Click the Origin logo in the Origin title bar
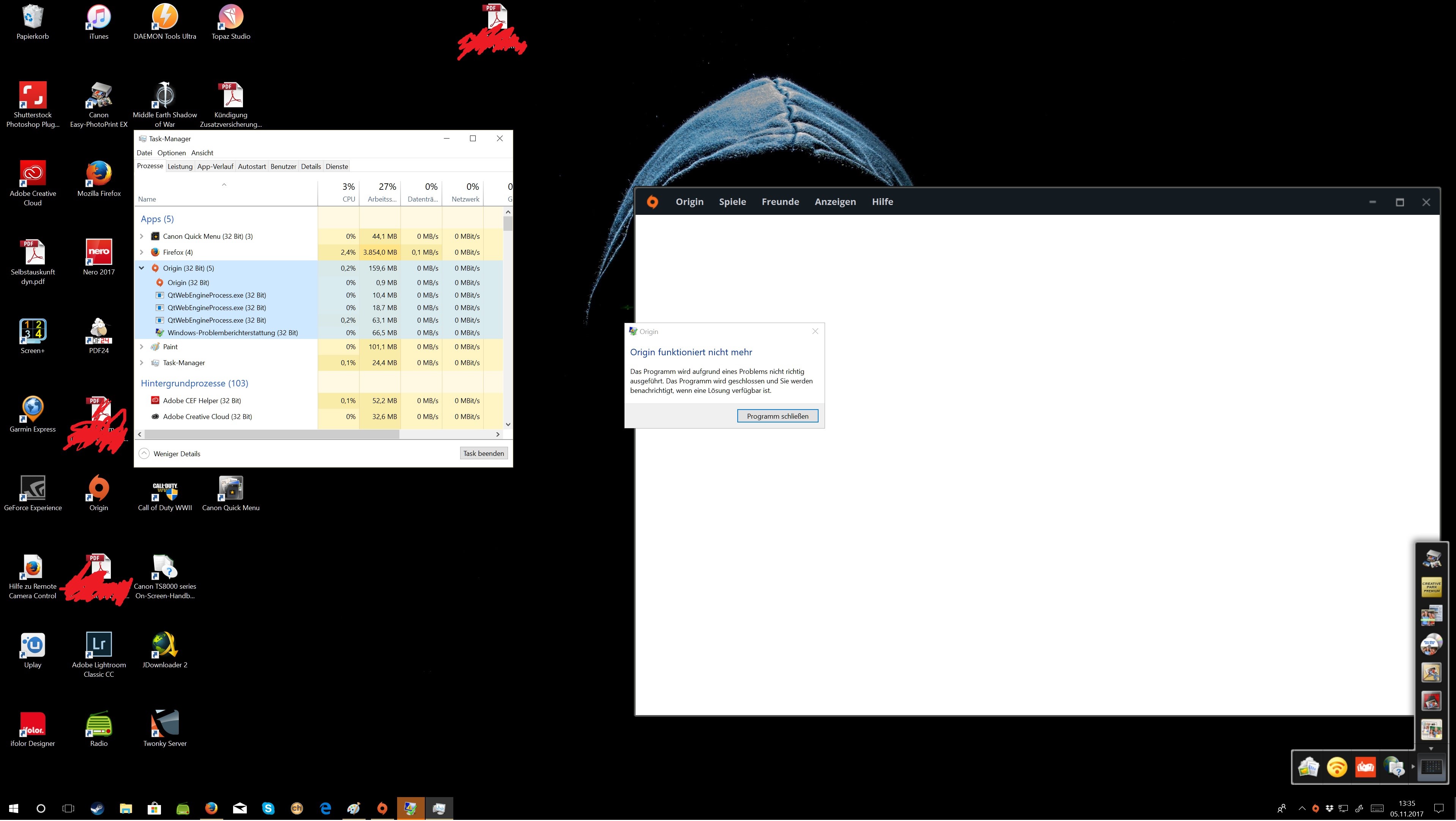 tap(652, 202)
